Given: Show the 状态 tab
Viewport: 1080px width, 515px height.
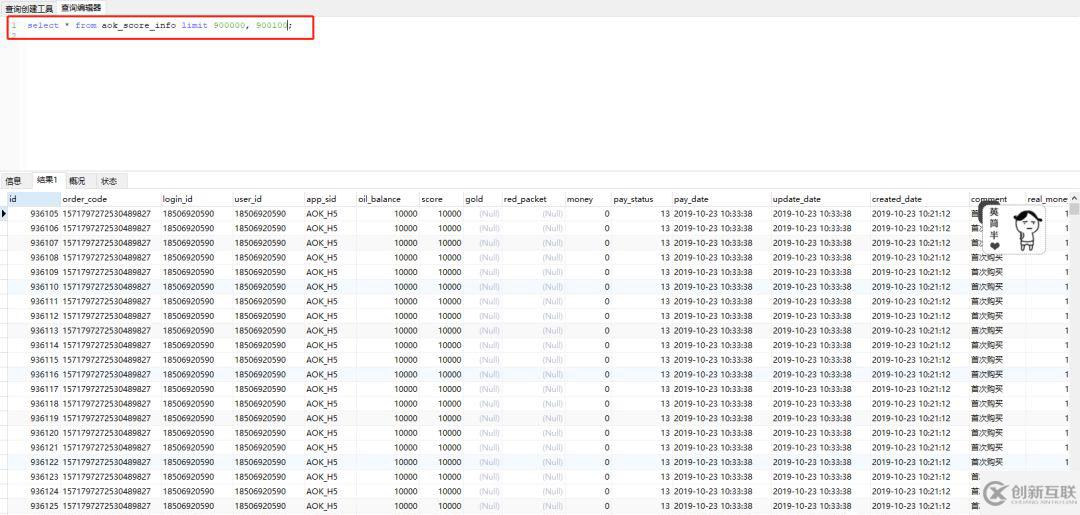Looking at the screenshot, I should 109,181.
